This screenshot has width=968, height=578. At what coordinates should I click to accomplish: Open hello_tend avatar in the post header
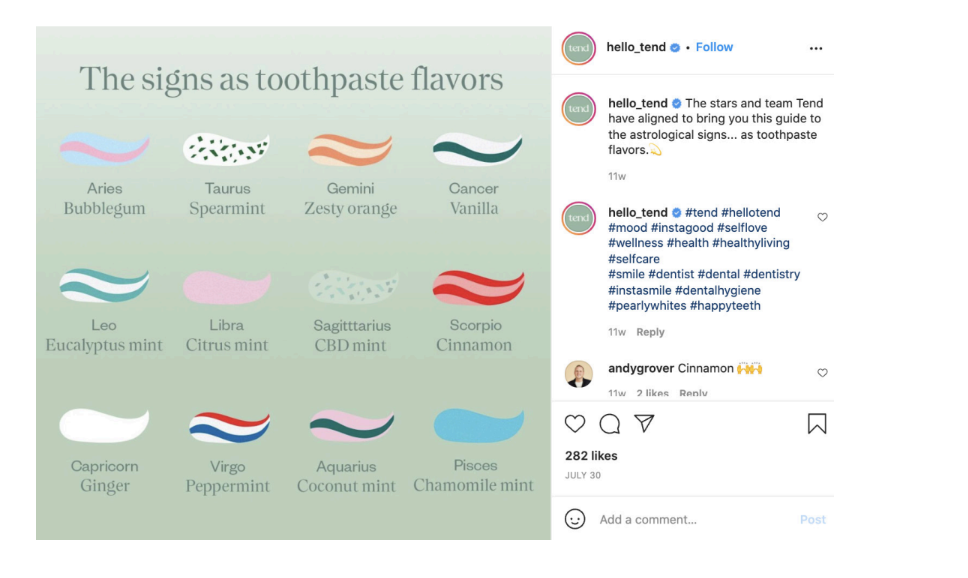click(x=579, y=48)
